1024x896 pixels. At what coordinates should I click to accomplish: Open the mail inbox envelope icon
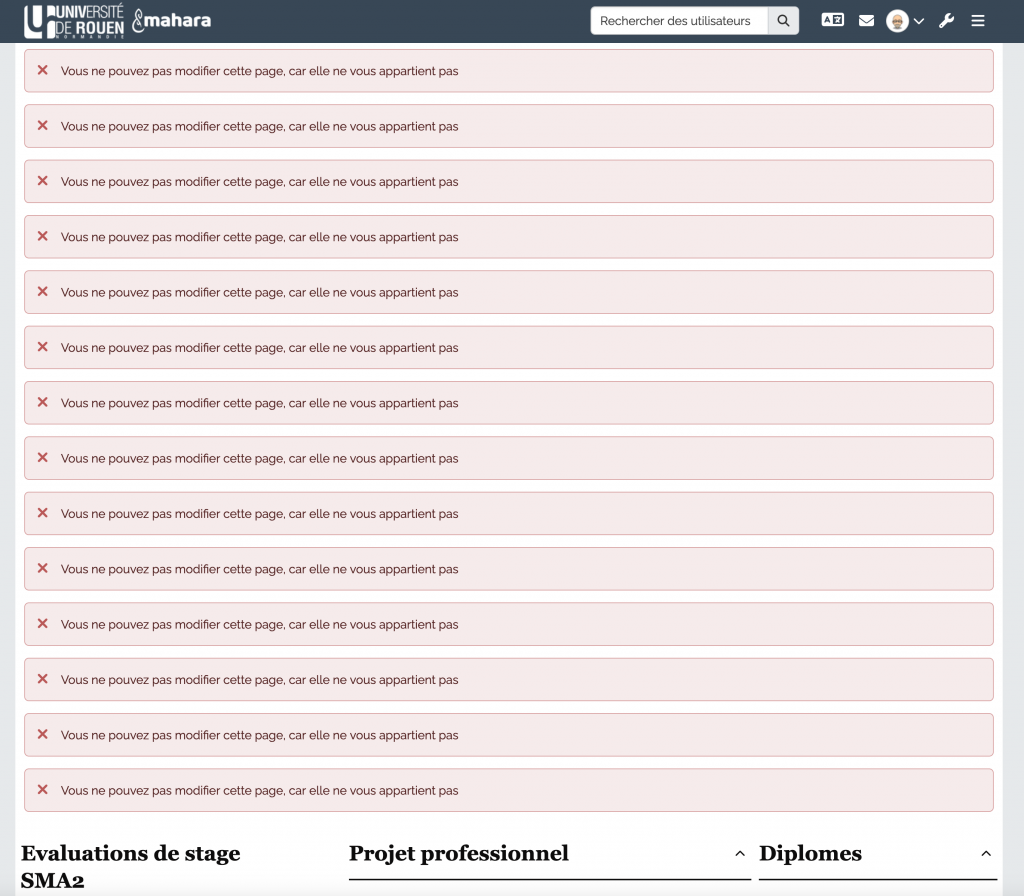point(866,21)
